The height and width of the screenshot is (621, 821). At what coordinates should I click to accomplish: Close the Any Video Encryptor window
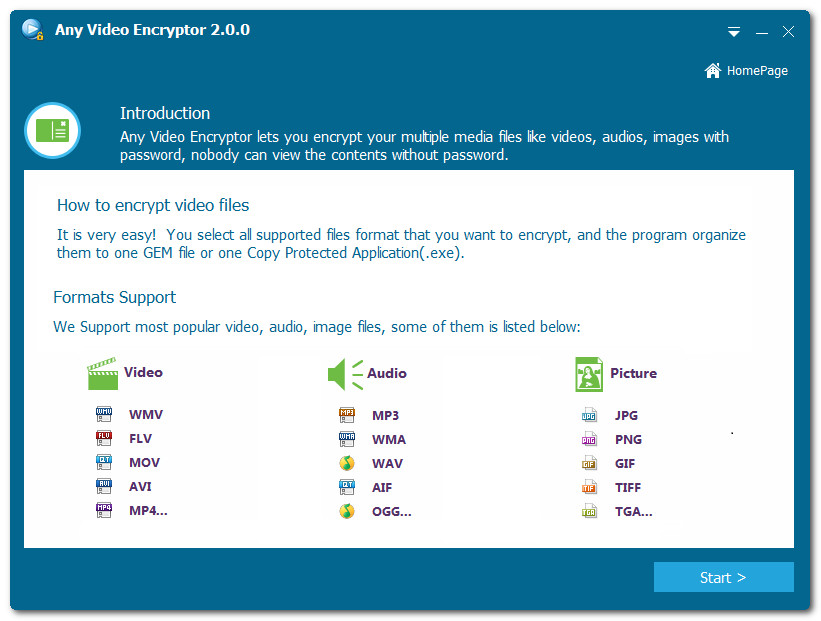pyautogui.click(x=789, y=32)
